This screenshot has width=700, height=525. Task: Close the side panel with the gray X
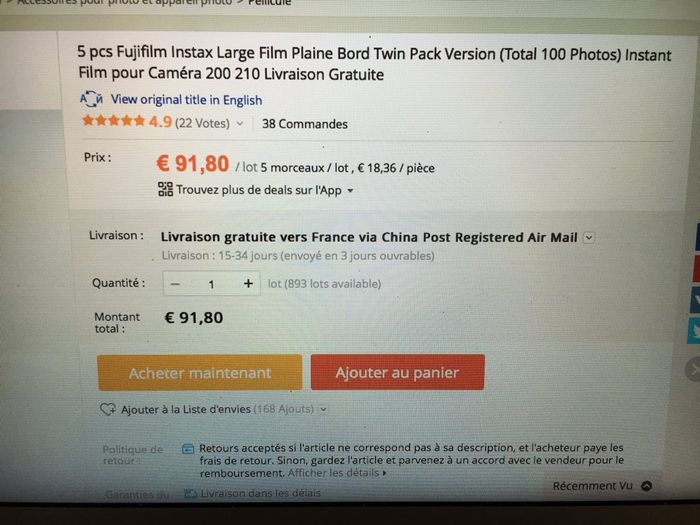pyautogui.click(x=692, y=370)
